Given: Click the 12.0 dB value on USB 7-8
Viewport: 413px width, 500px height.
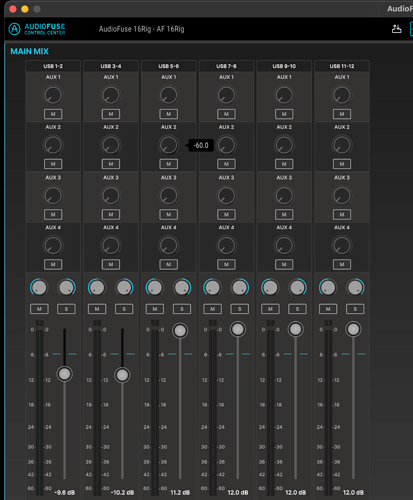Looking at the screenshot, I should pos(238,492).
